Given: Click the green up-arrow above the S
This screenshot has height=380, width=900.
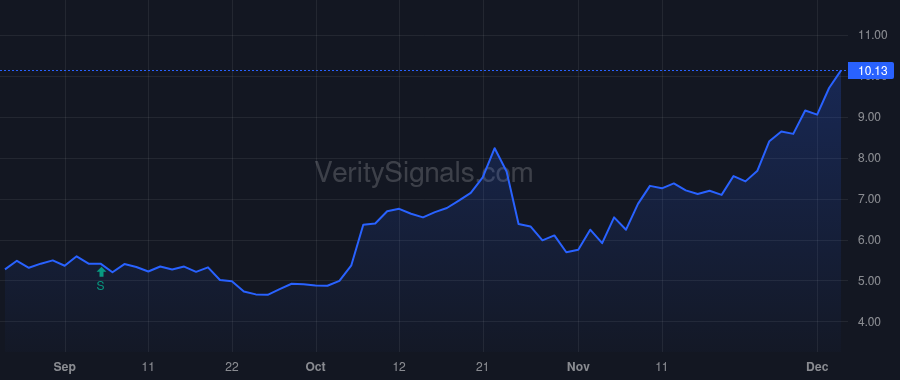Looking at the screenshot, I should (x=101, y=272).
